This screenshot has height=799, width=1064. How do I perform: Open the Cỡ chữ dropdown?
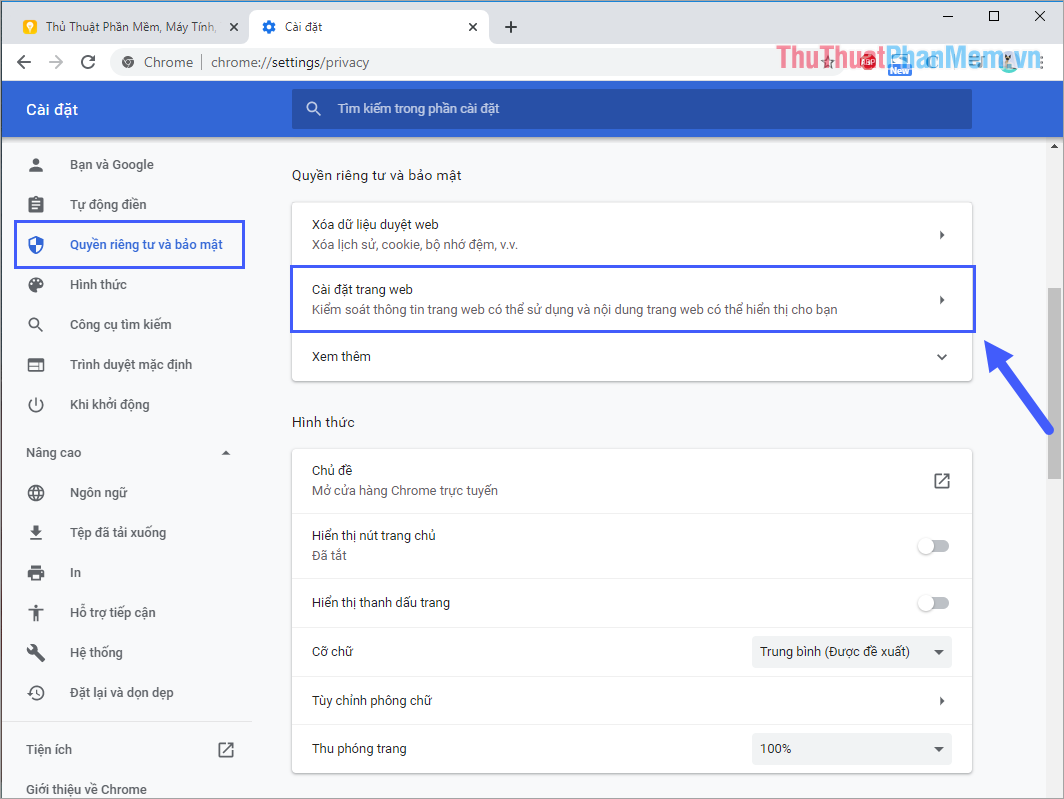coord(851,651)
